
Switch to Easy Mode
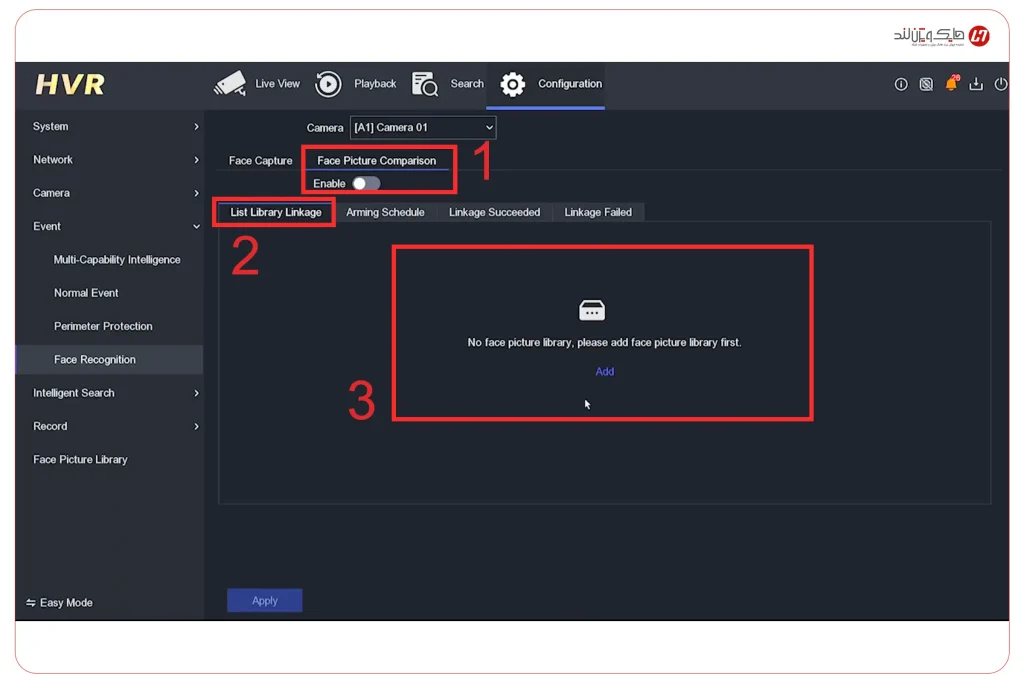tap(60, 603)
